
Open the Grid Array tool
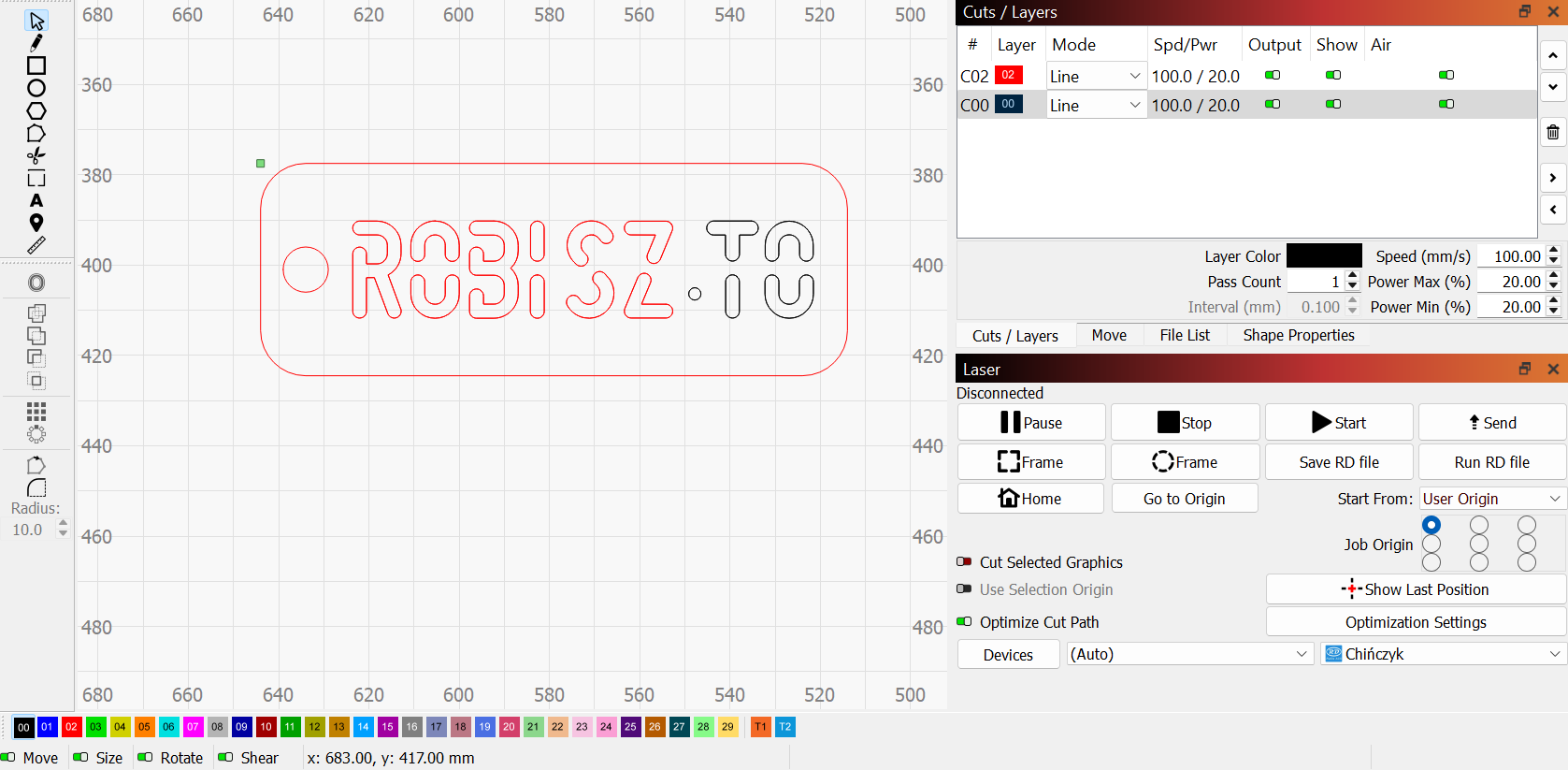coord(36,412)
